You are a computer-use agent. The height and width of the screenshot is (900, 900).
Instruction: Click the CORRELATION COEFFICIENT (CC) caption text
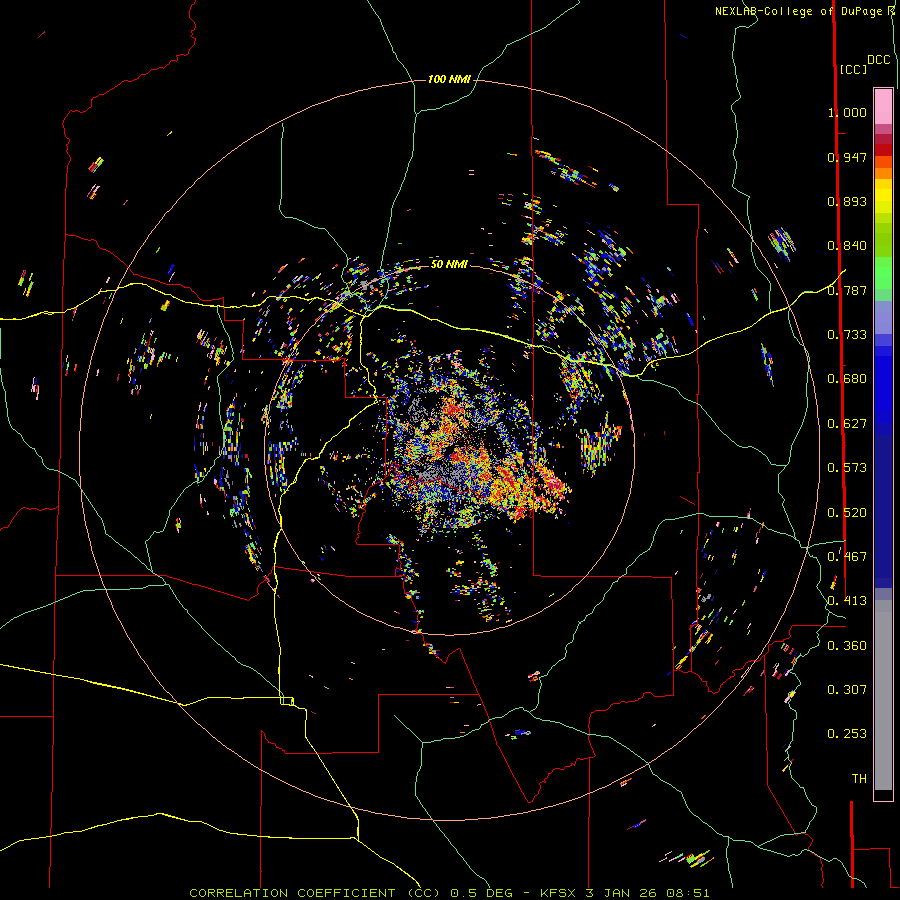point(315,893)
